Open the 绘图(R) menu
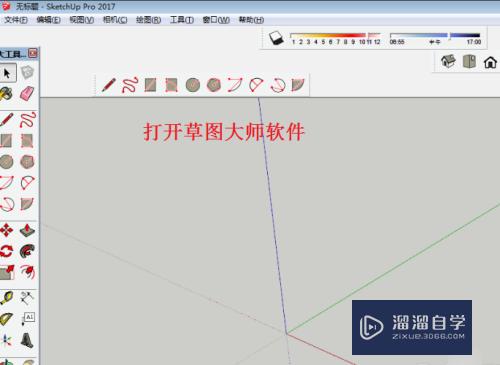500x365 pixels. [x=148, y=20]
